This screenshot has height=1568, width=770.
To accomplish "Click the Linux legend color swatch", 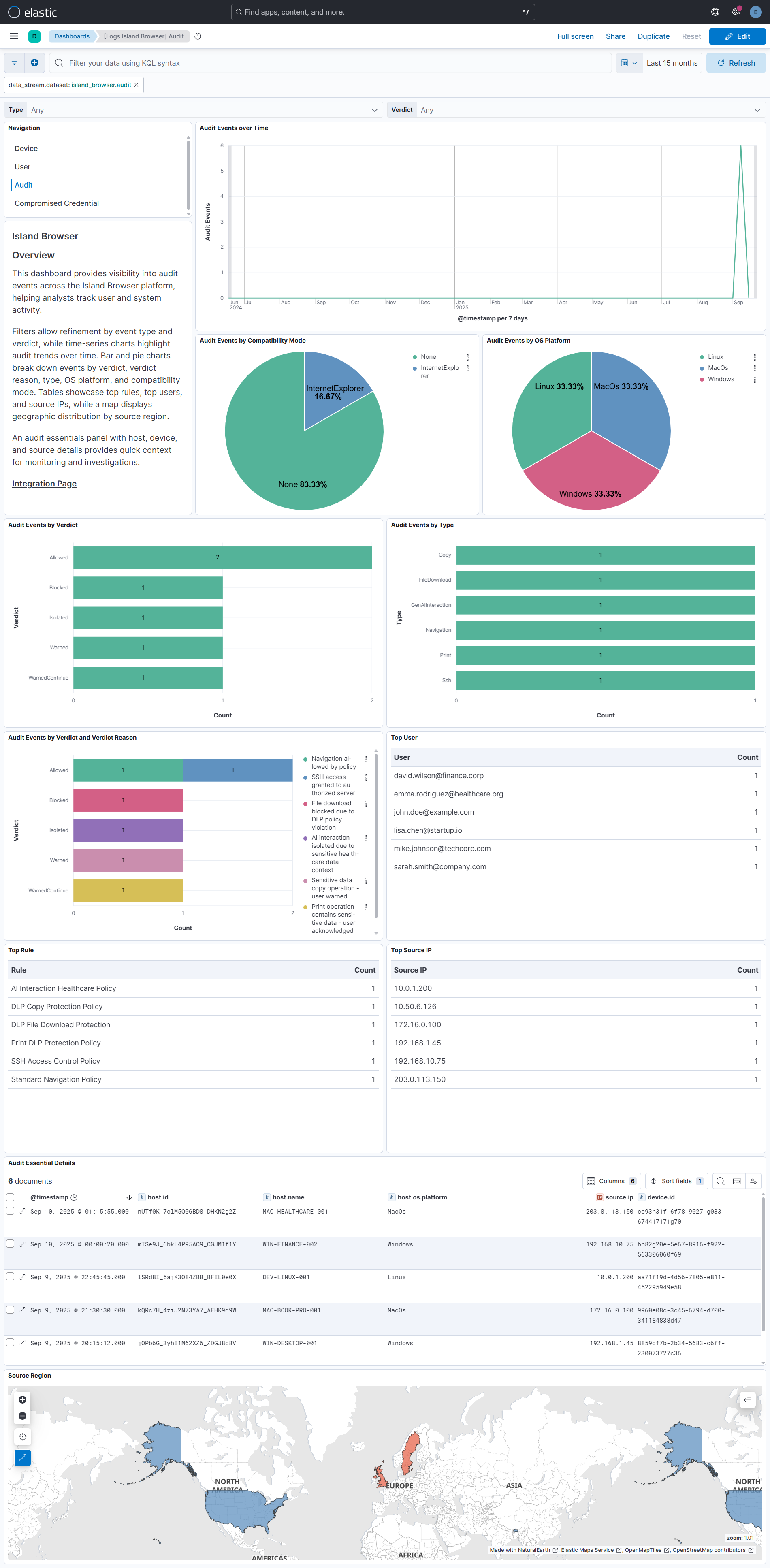I will tap(702, 357).
